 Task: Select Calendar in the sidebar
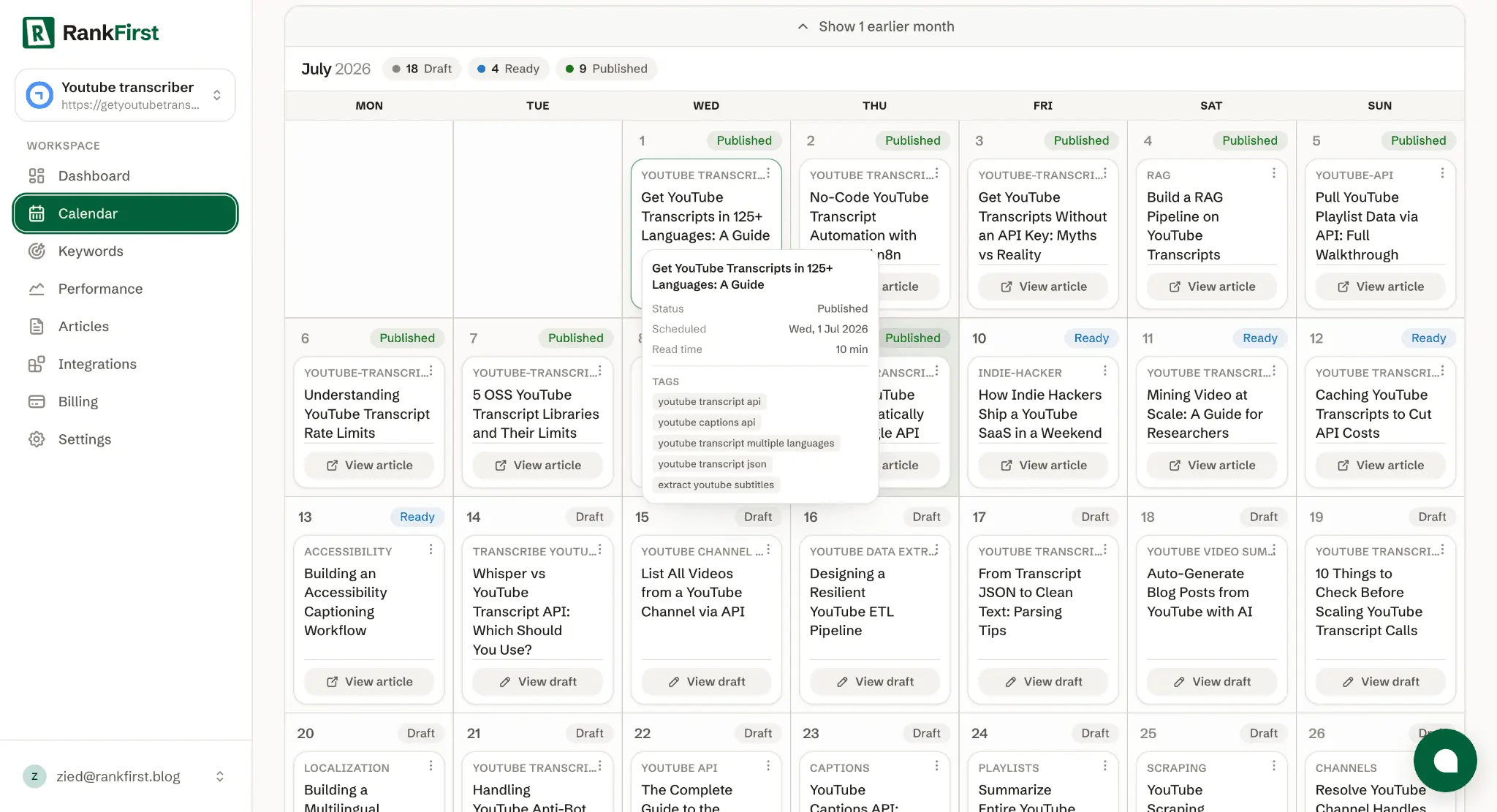point(125,213)
